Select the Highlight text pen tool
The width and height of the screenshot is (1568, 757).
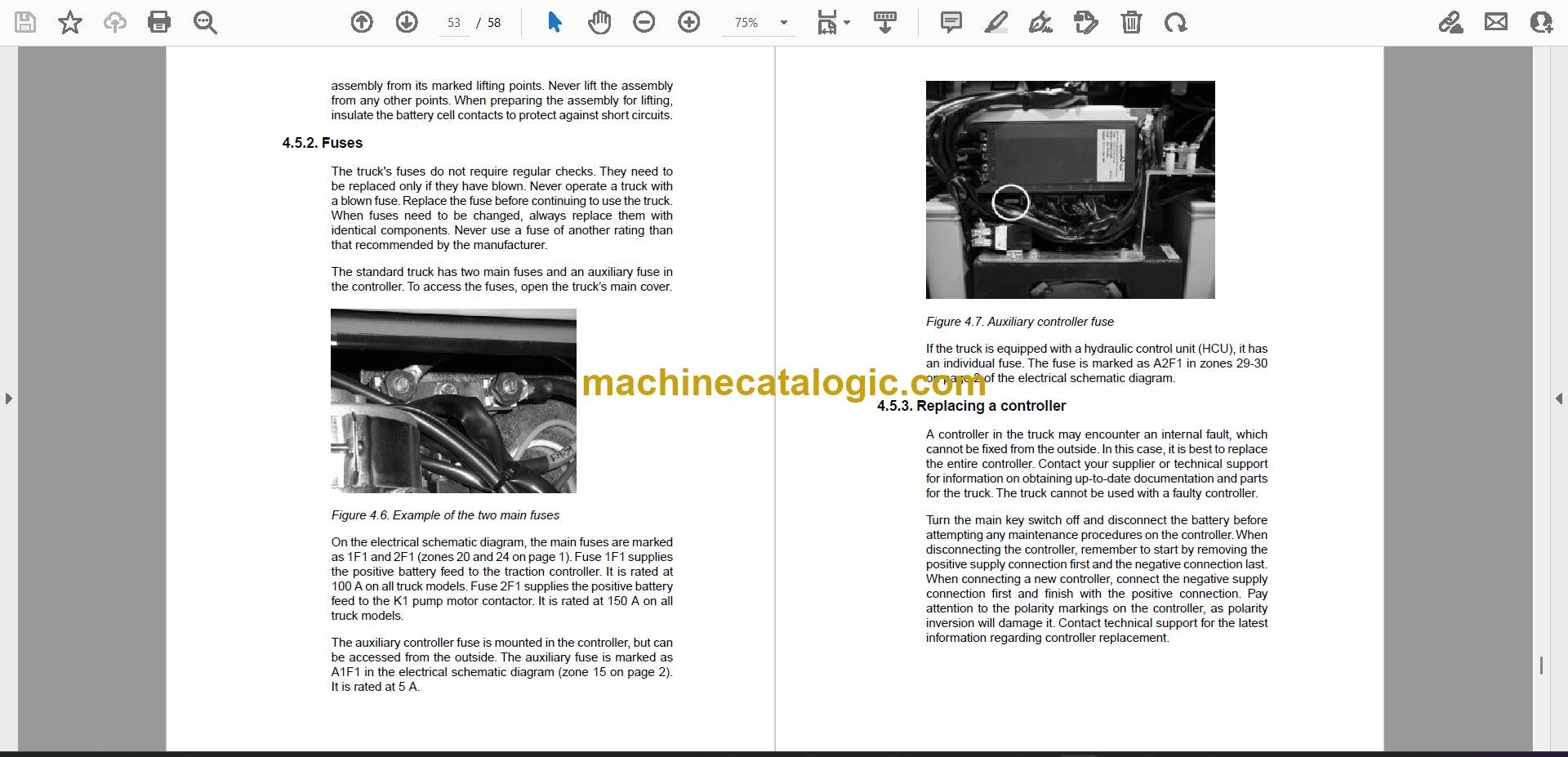click(x=996, y=22)
